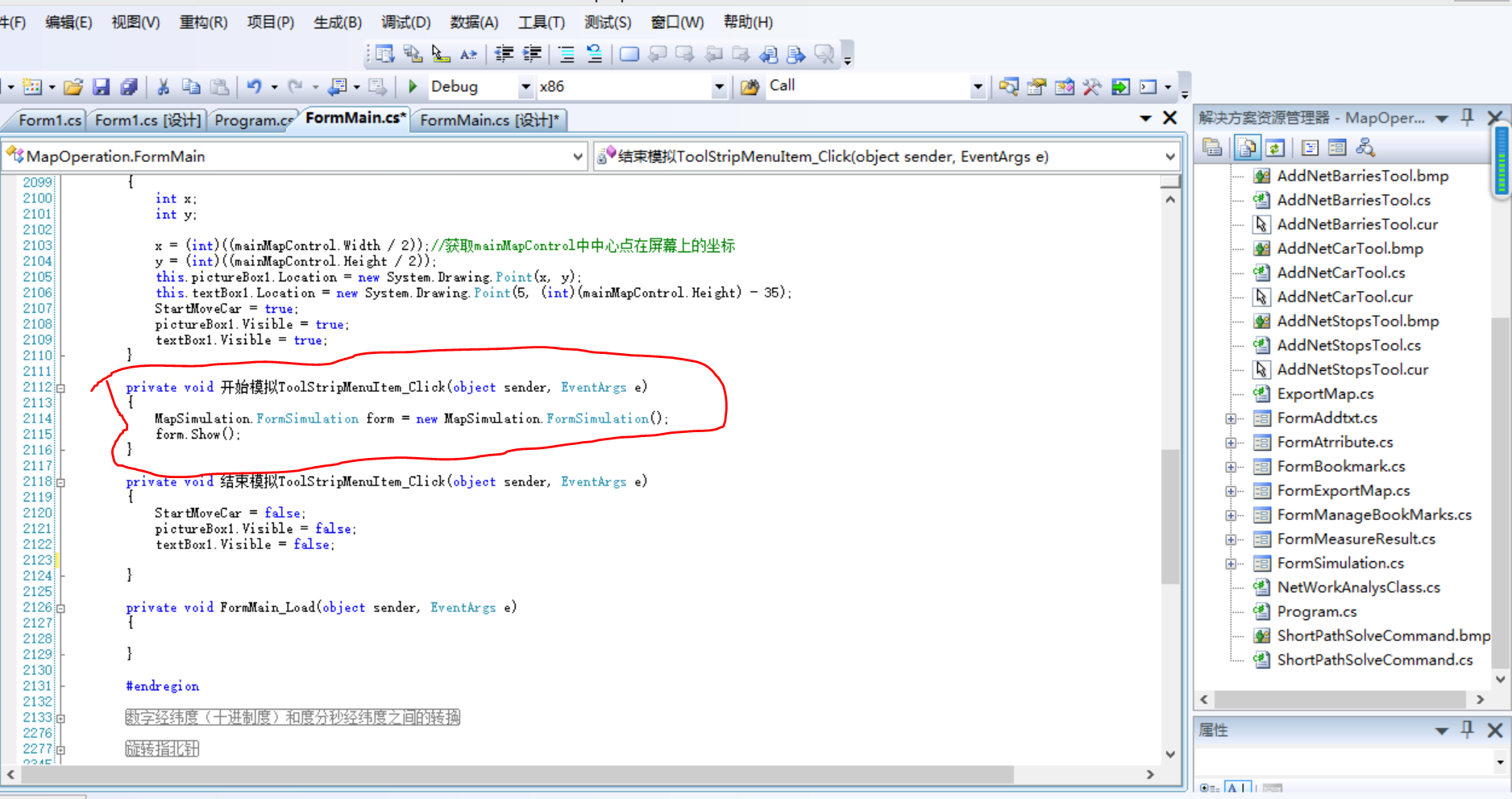The width and height of the screenshot is (1512, 799).
Task: Open the Call find combo box dropdown
Action: click(x=978, y=86)
